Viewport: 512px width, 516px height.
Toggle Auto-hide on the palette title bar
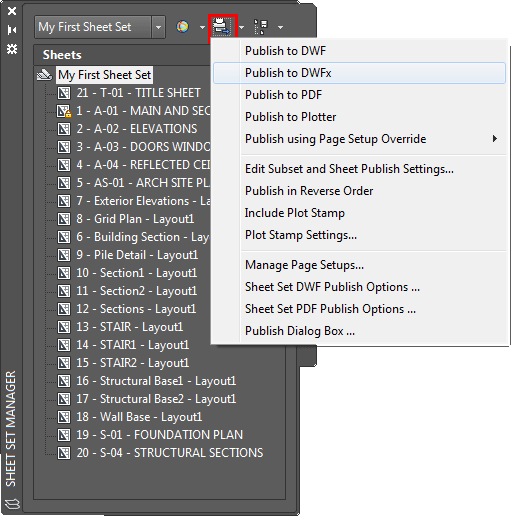pyautogui.click(x=12, y=30)
